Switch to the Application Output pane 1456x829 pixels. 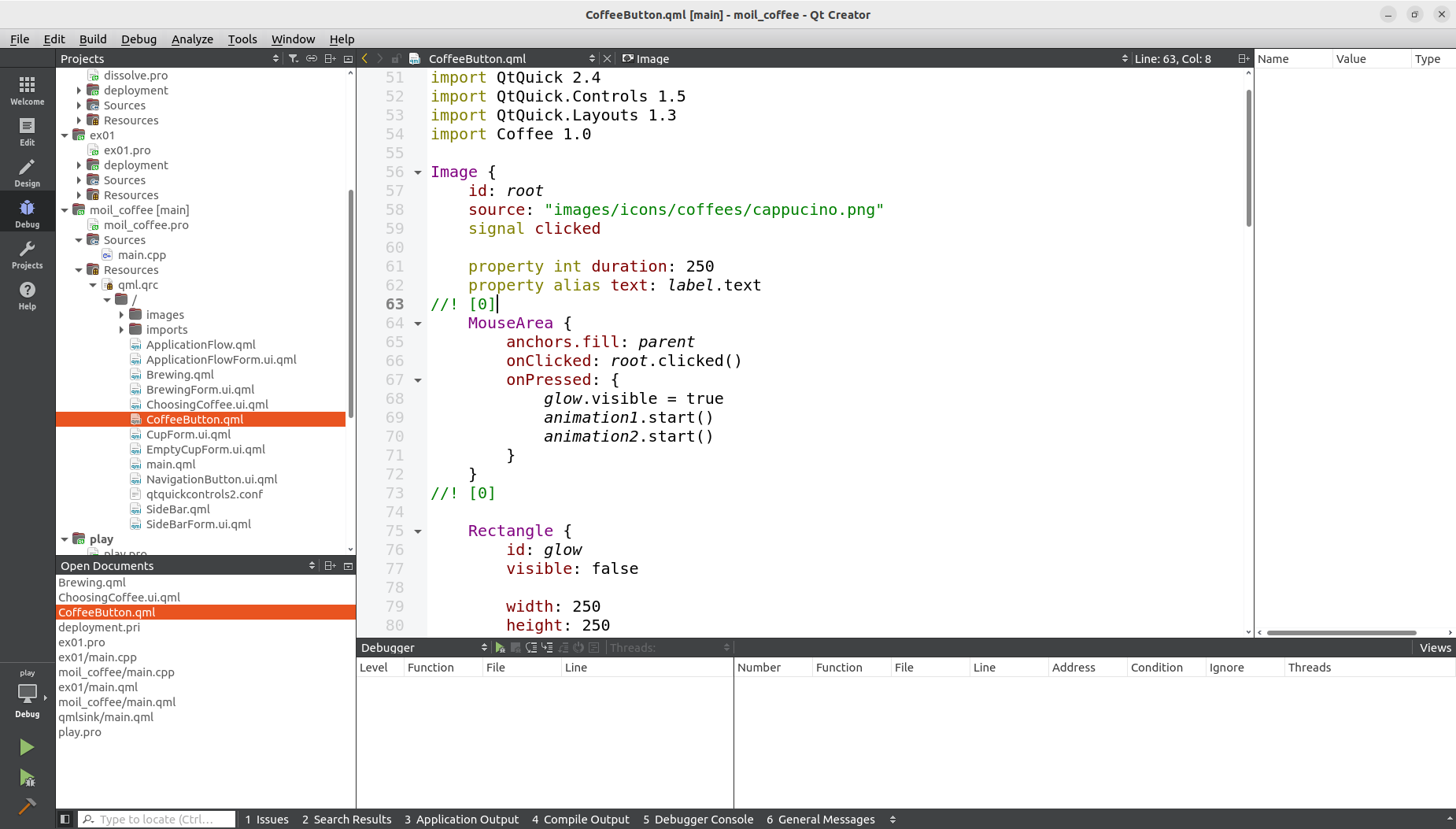[461, 819]
